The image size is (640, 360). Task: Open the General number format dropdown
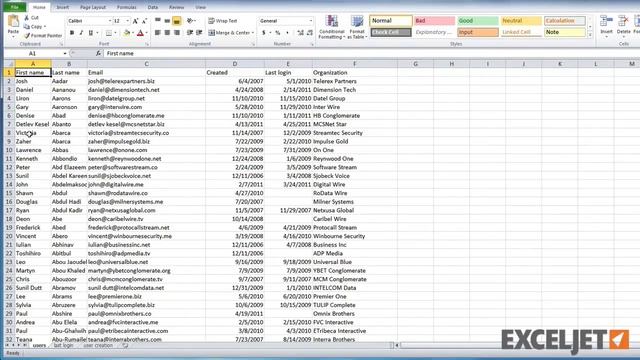[x=310, y=21]
